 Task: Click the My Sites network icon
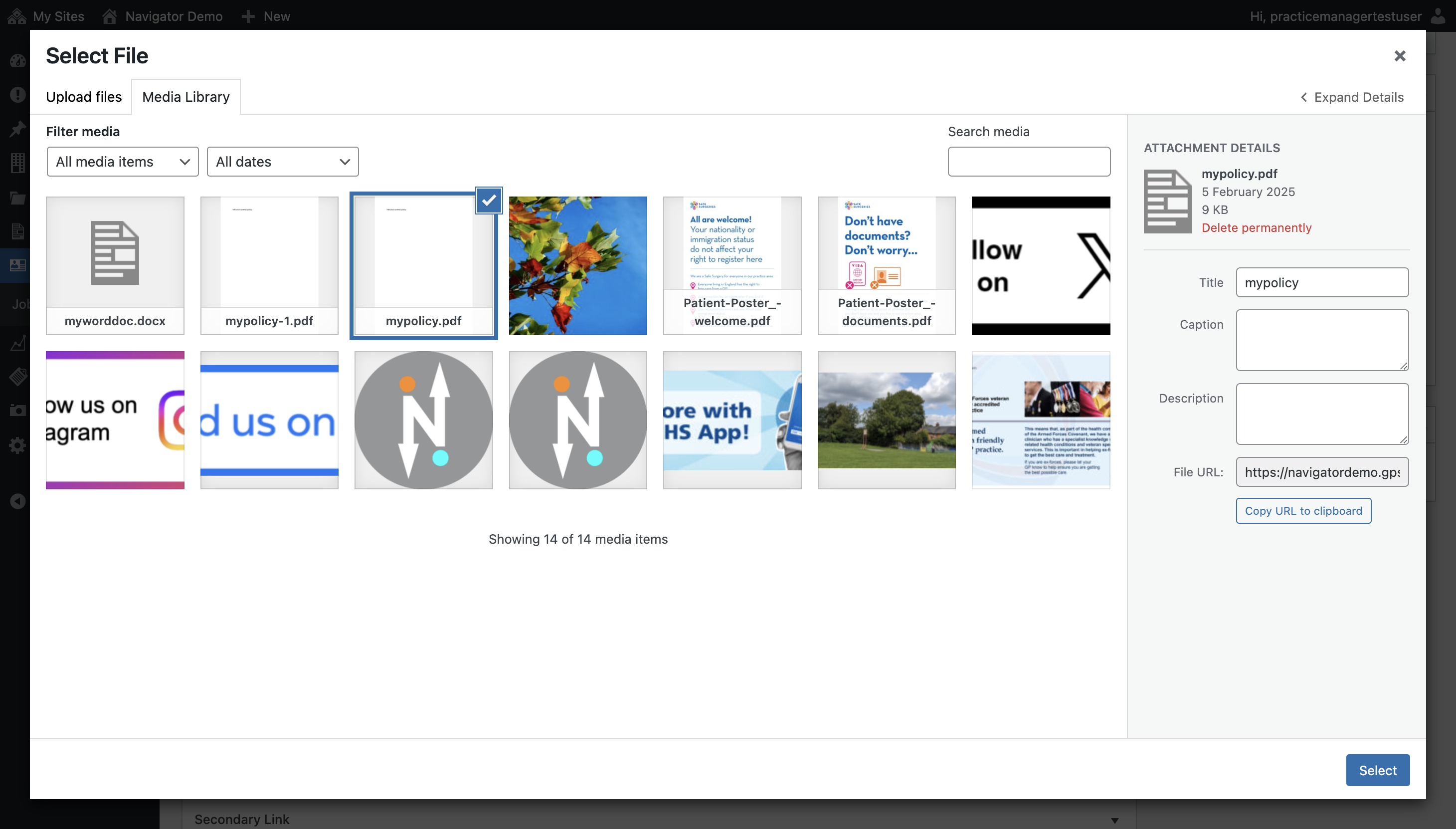click(x=16, y=16)
